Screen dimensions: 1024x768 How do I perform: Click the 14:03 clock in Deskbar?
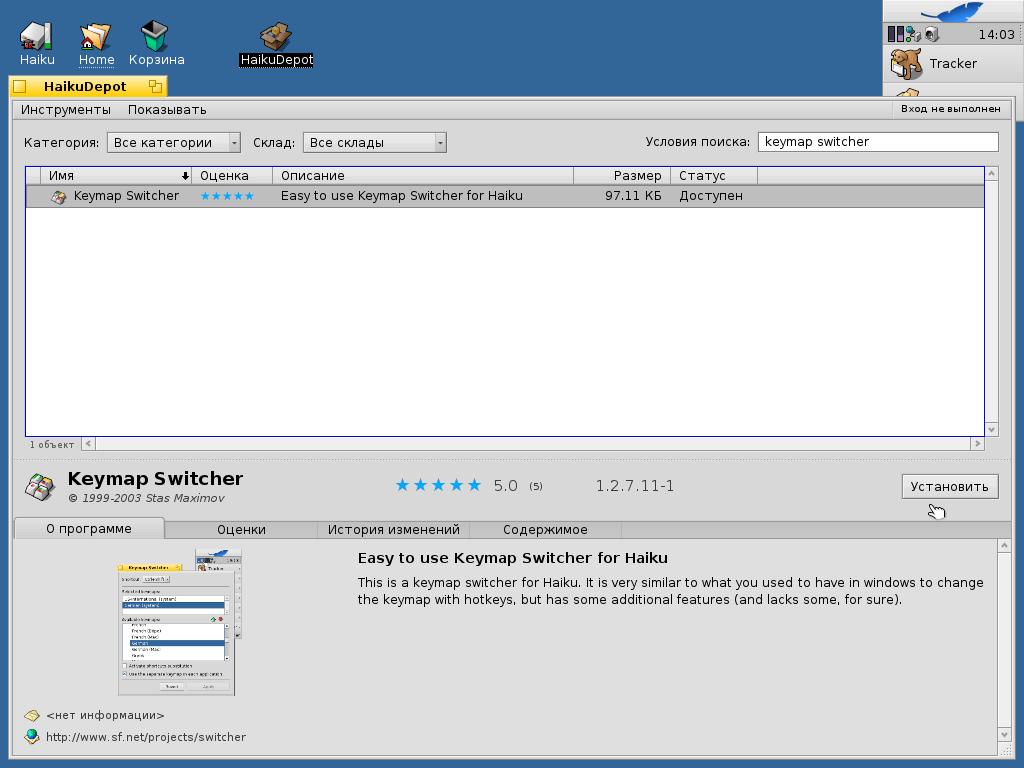coord(996,35)
